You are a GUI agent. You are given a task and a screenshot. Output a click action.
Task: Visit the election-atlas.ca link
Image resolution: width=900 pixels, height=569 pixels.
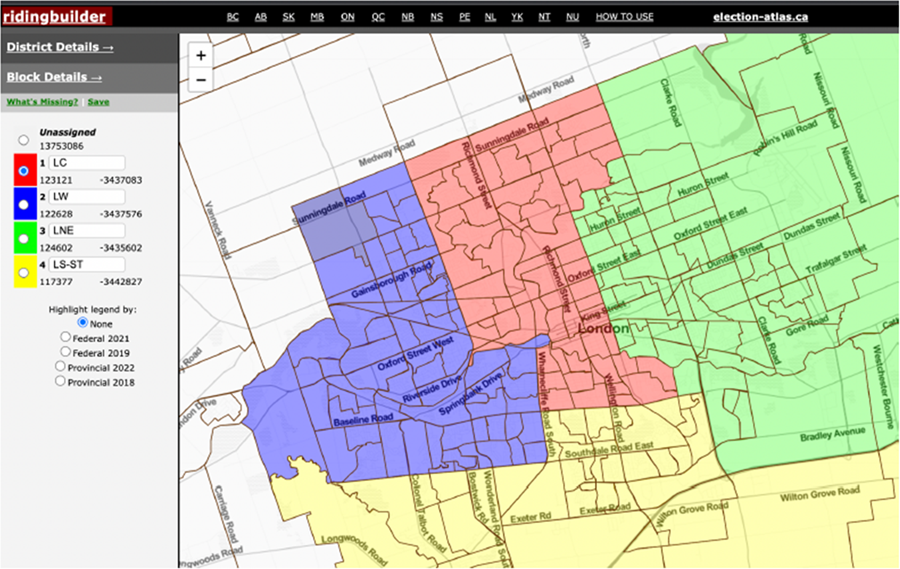click(x=761, y=17)
